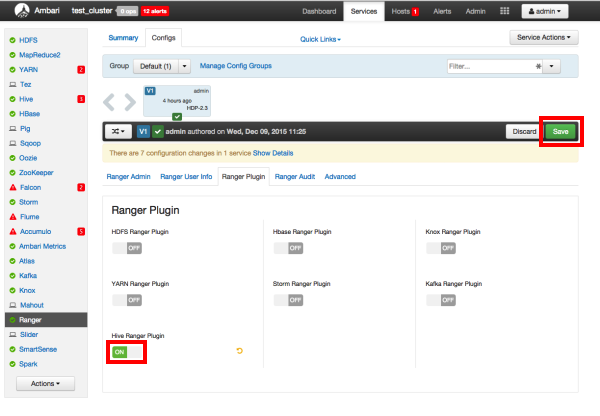
Task: Turn off the Hive Ranger Plugin switch
Action: [x=127, y=352]
